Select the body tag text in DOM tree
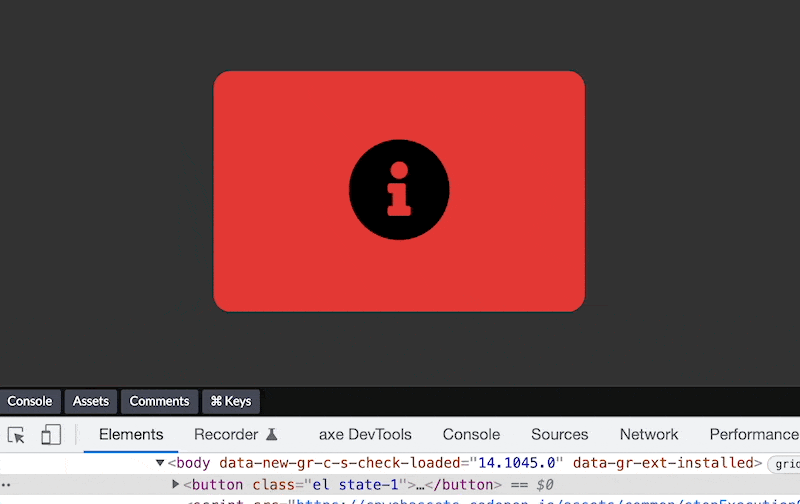 (193, 463)
